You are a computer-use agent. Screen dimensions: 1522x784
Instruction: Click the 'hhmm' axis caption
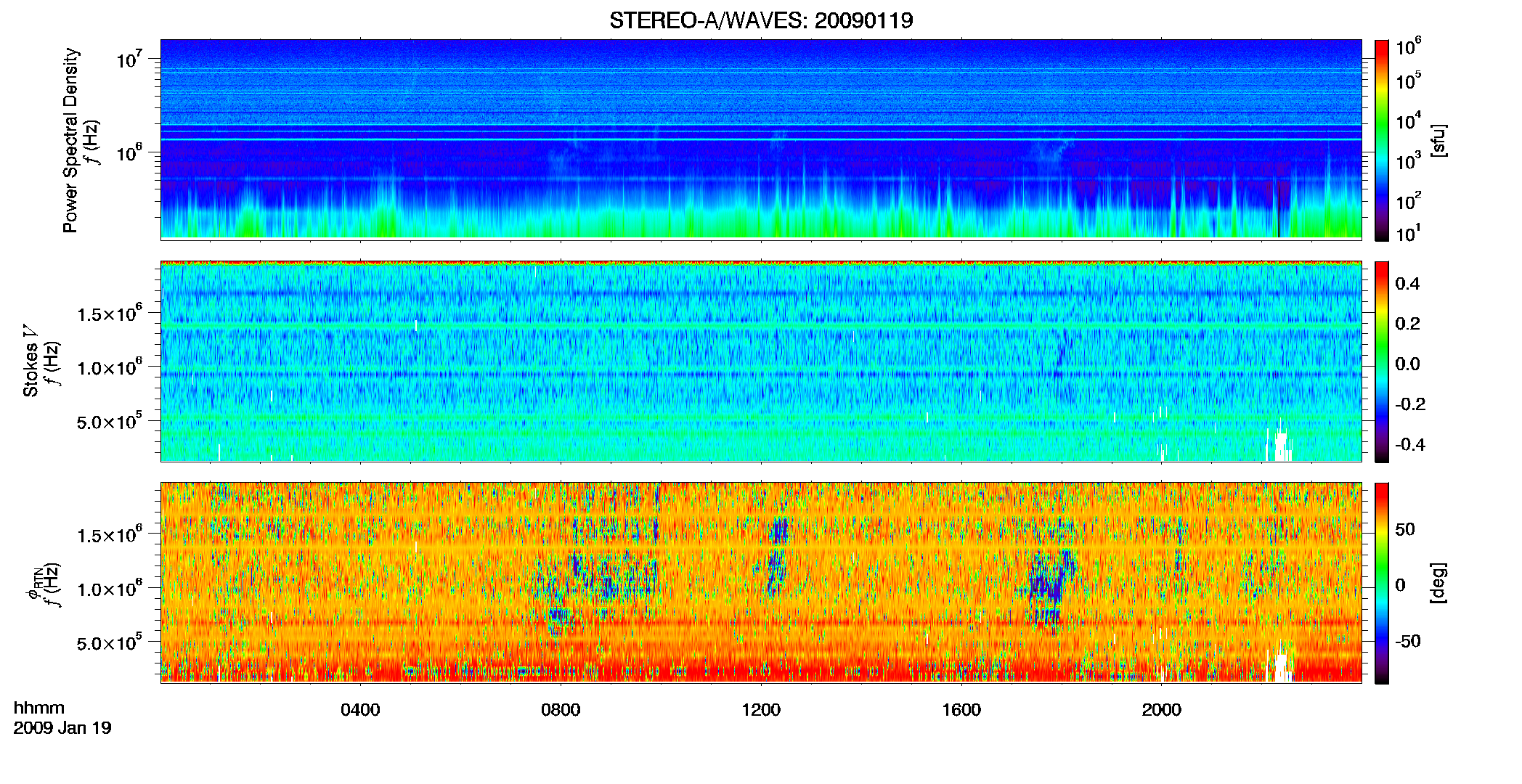(x=39, y=708)
